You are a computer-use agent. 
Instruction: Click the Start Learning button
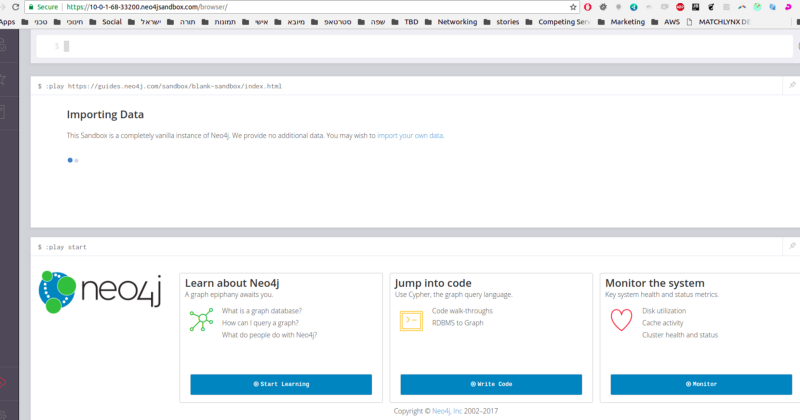[x=281, y=384]
